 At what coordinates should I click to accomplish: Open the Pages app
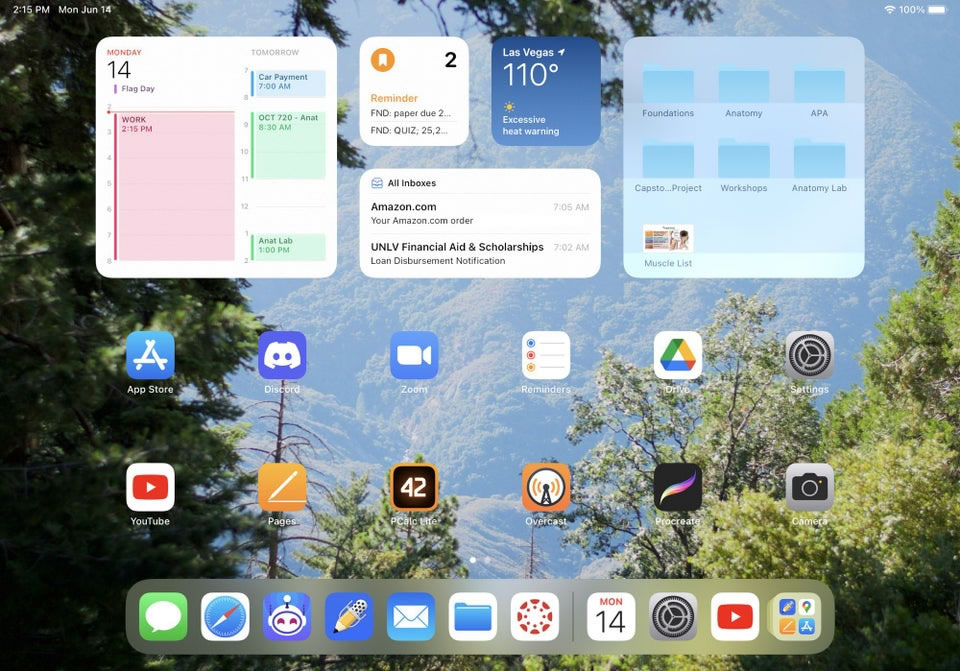[282, 488]
